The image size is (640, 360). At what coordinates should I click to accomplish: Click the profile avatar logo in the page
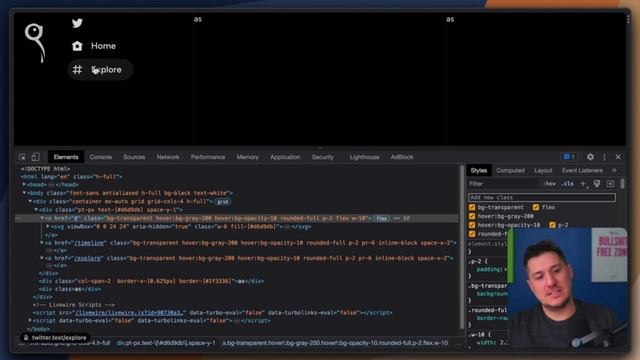pyautogui.click(x=35, y=43)
